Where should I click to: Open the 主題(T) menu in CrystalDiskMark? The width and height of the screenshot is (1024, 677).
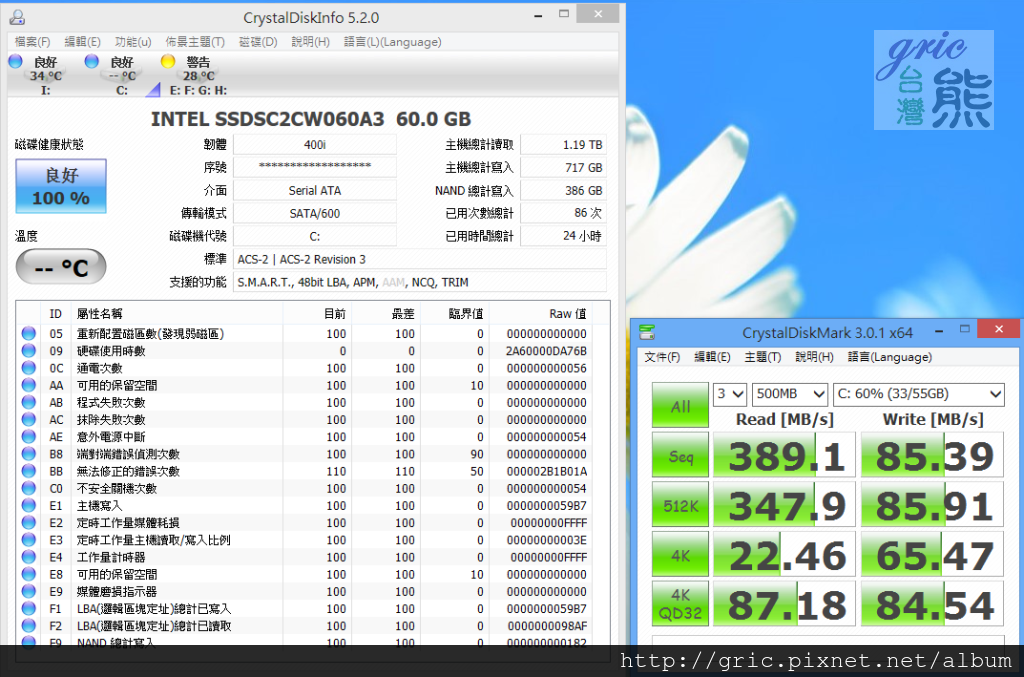[762, 357]
